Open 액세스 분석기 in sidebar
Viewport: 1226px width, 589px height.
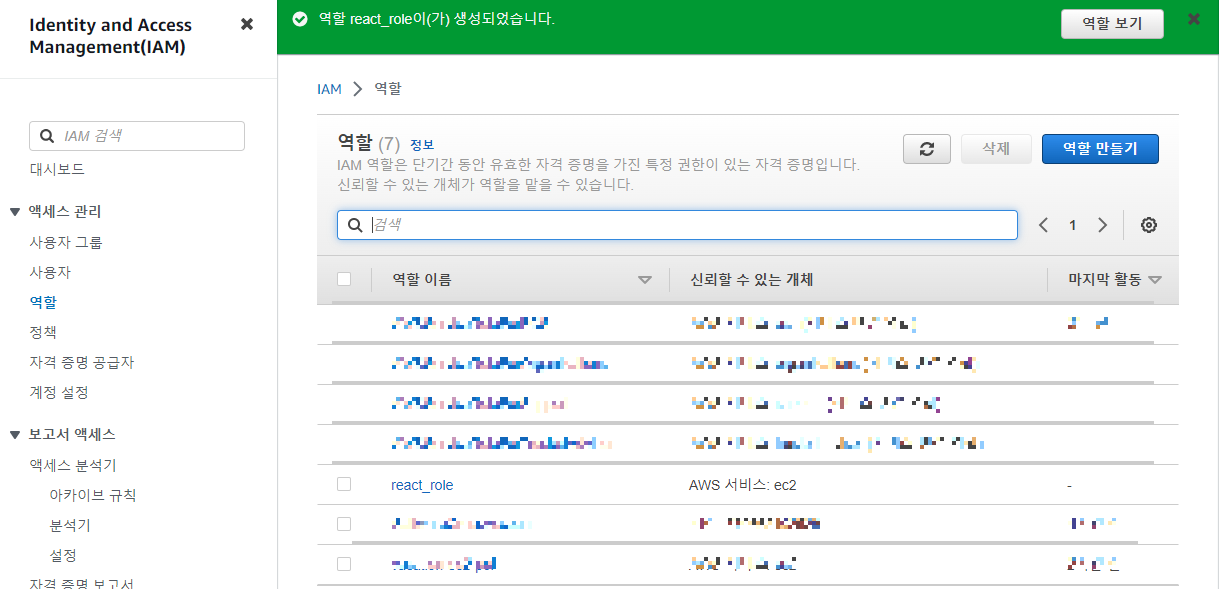[x=73, y=465]
